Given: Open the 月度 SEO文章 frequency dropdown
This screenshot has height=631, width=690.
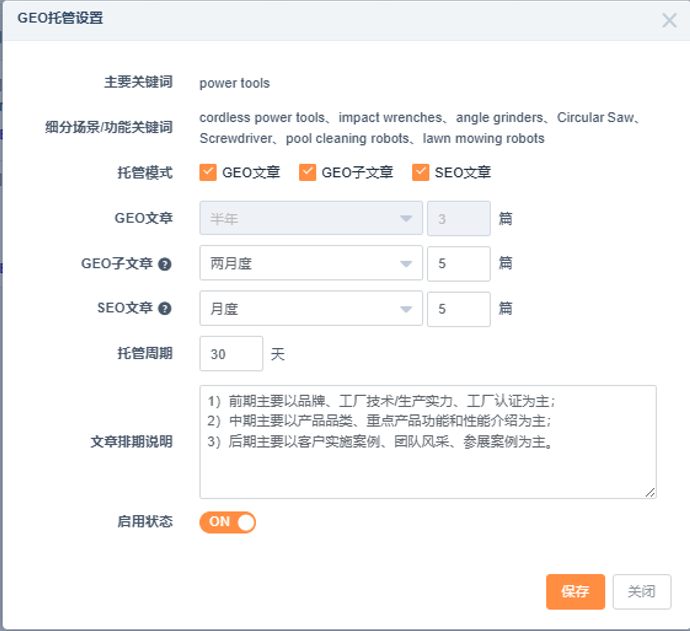Looking at the screenshot, I should 311,308.
